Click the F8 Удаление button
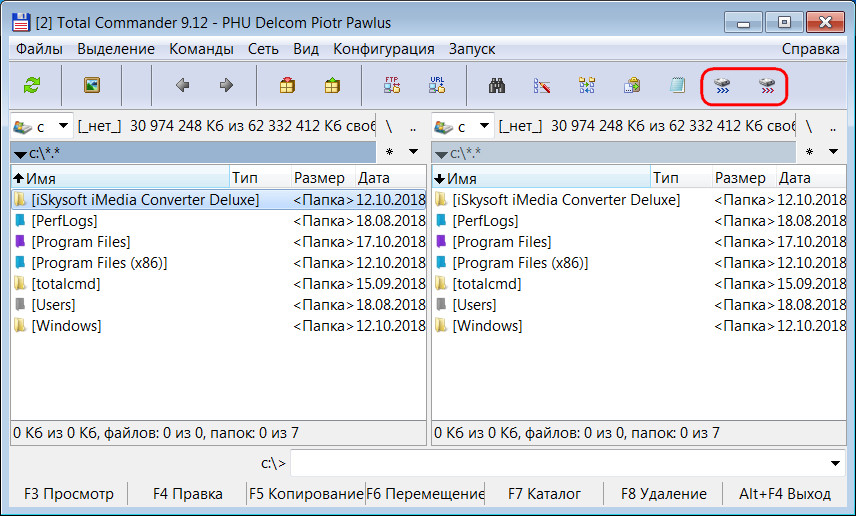 663,494
